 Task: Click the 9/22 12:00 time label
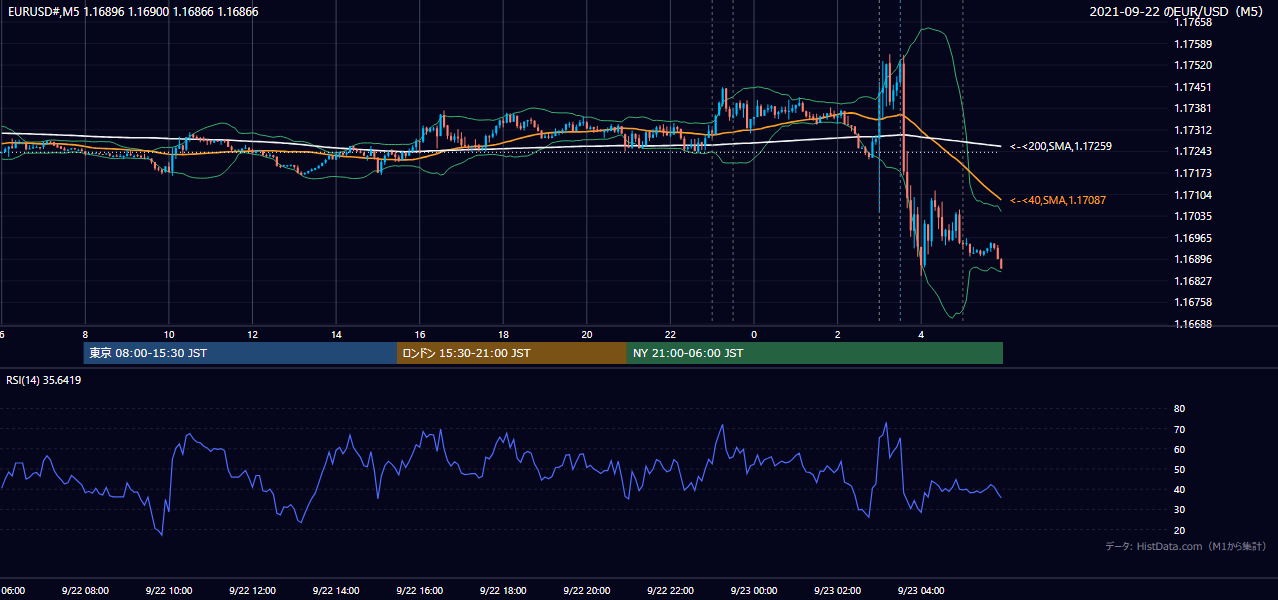252,591
